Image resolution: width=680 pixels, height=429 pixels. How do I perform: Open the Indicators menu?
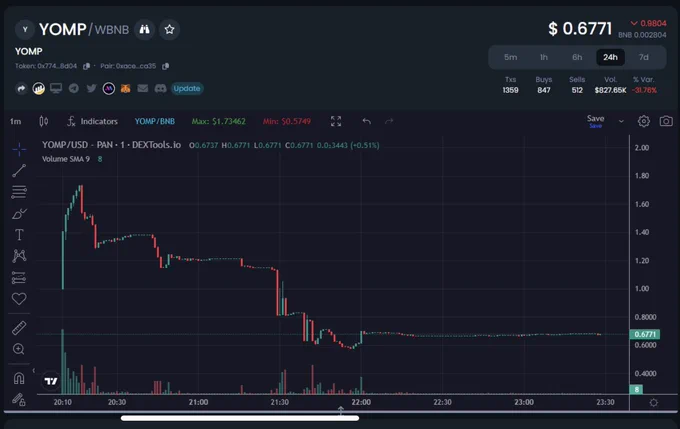tap(92, 121)
